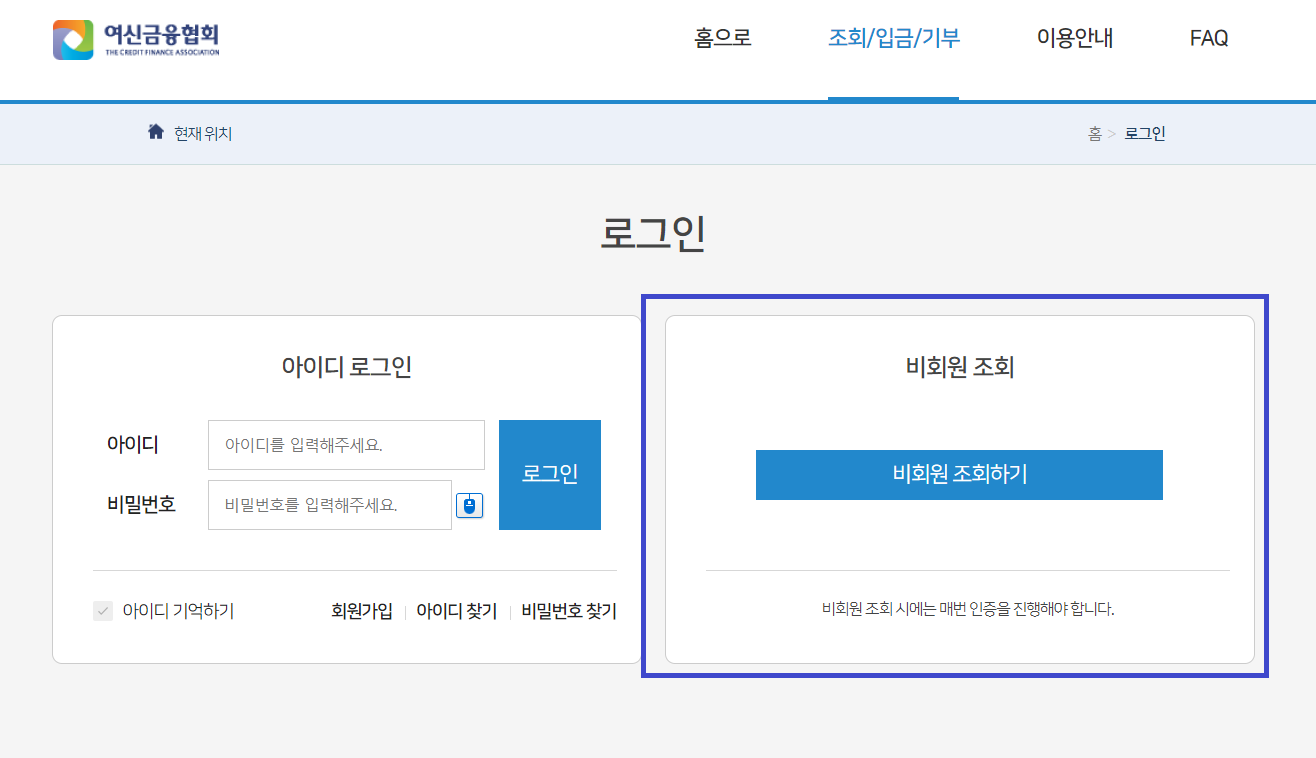Open 회원가입 registration link

click(361, 610)
